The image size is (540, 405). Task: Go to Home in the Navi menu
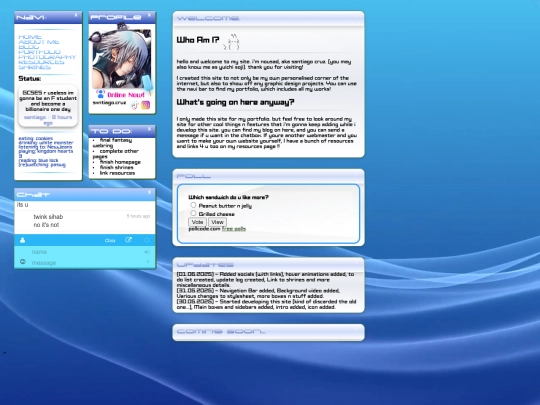pyautogui.click(x=30, y=37)
